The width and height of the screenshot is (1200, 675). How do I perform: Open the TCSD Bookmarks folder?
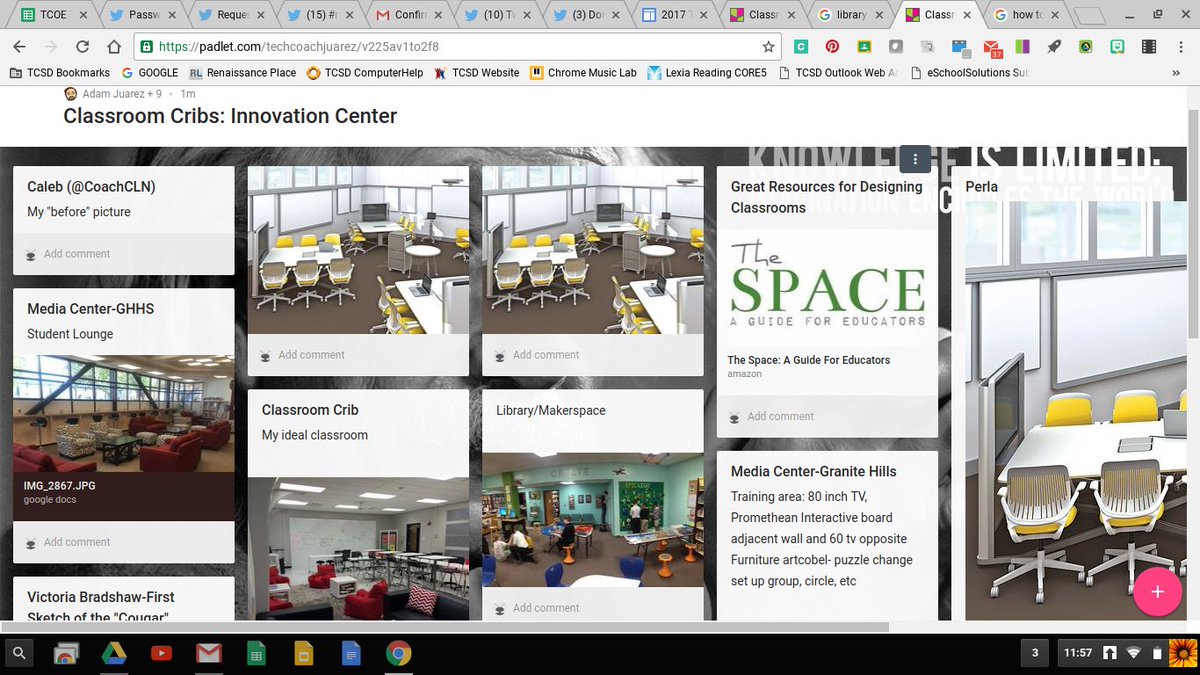59,73
